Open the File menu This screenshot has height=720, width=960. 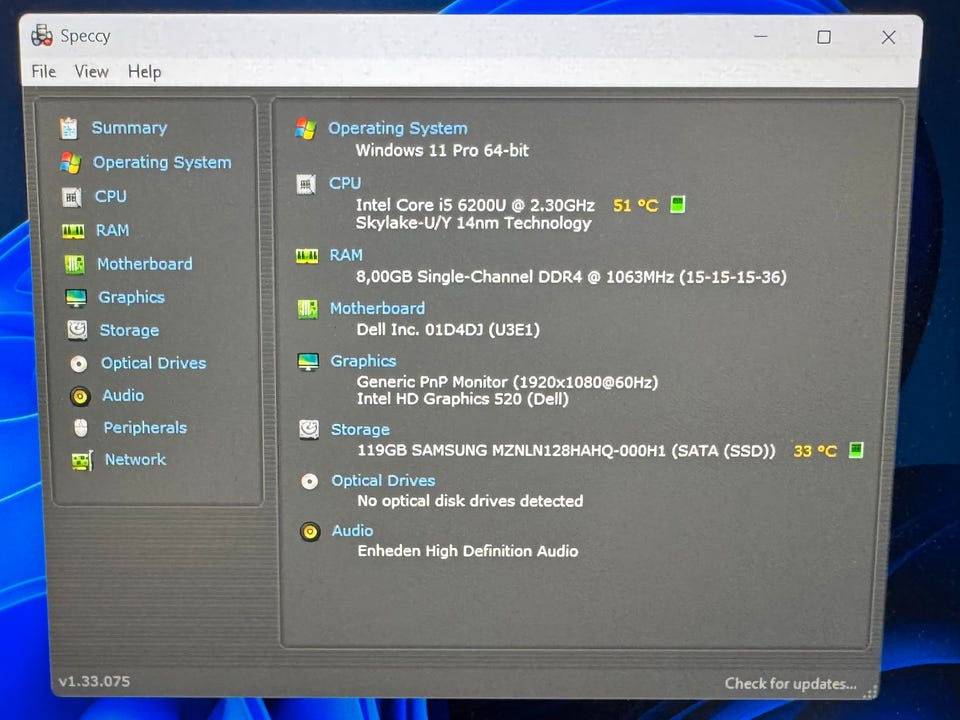pos(43,72)
